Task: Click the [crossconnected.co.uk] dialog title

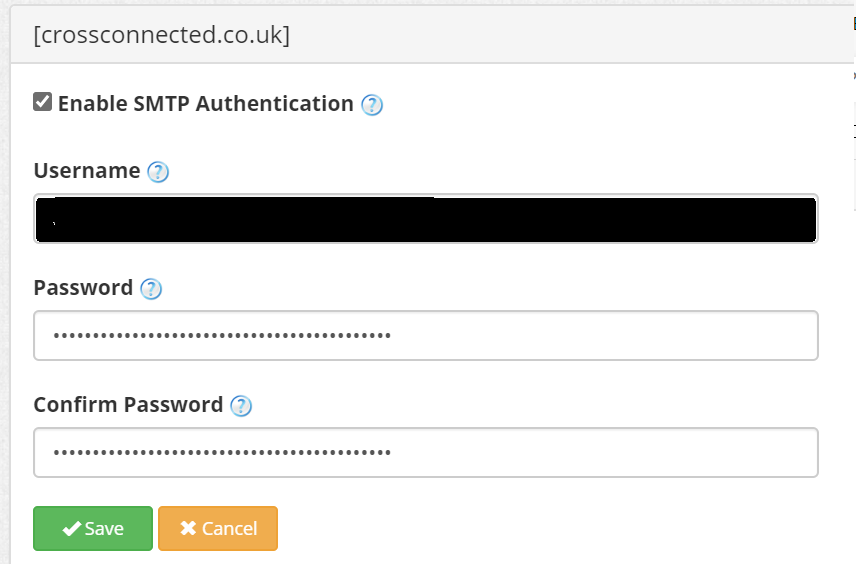Action: tap(162, 35)
